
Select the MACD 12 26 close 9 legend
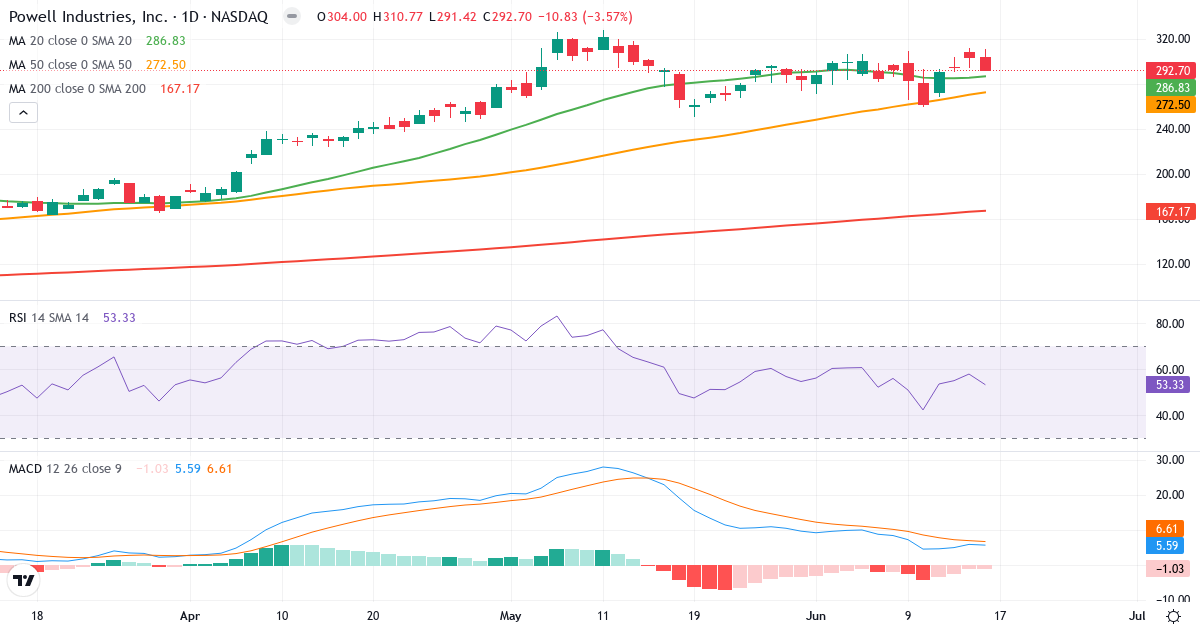click(64, 468)
